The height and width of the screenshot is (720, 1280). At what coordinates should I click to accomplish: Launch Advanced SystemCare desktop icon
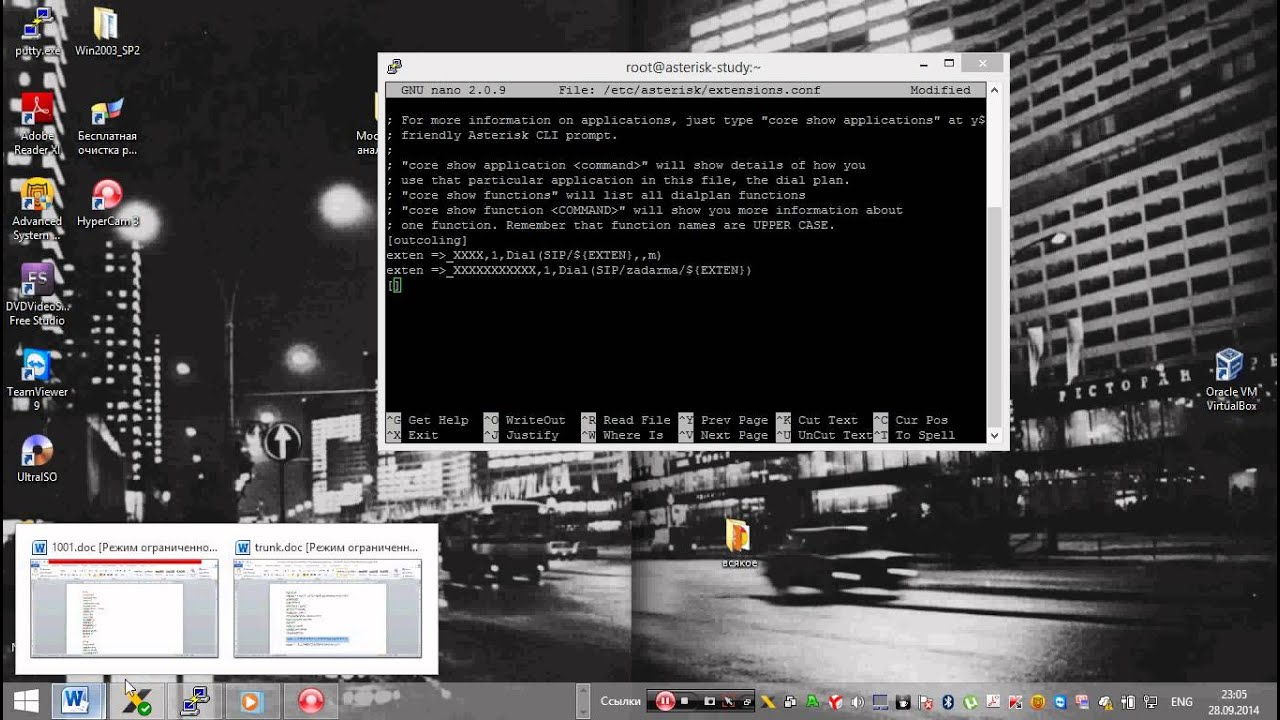click(38, 210)
